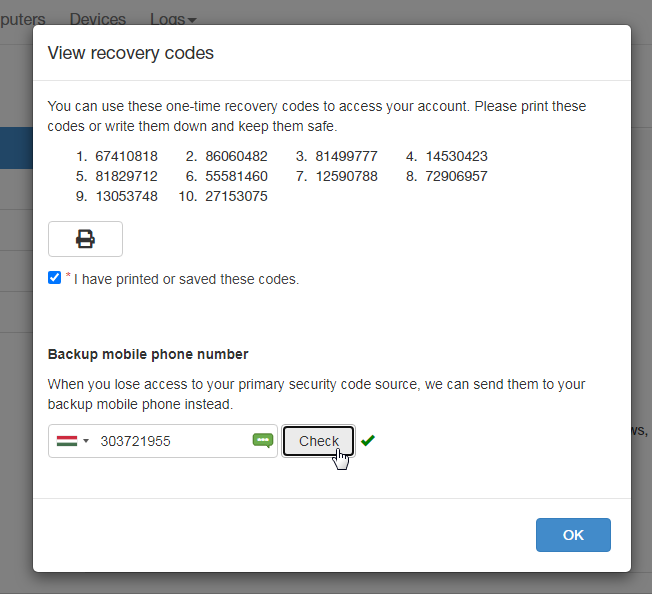This screenshot has height=594, width=652.
Task: Click the Check button
Action: (x=319, y=441)
